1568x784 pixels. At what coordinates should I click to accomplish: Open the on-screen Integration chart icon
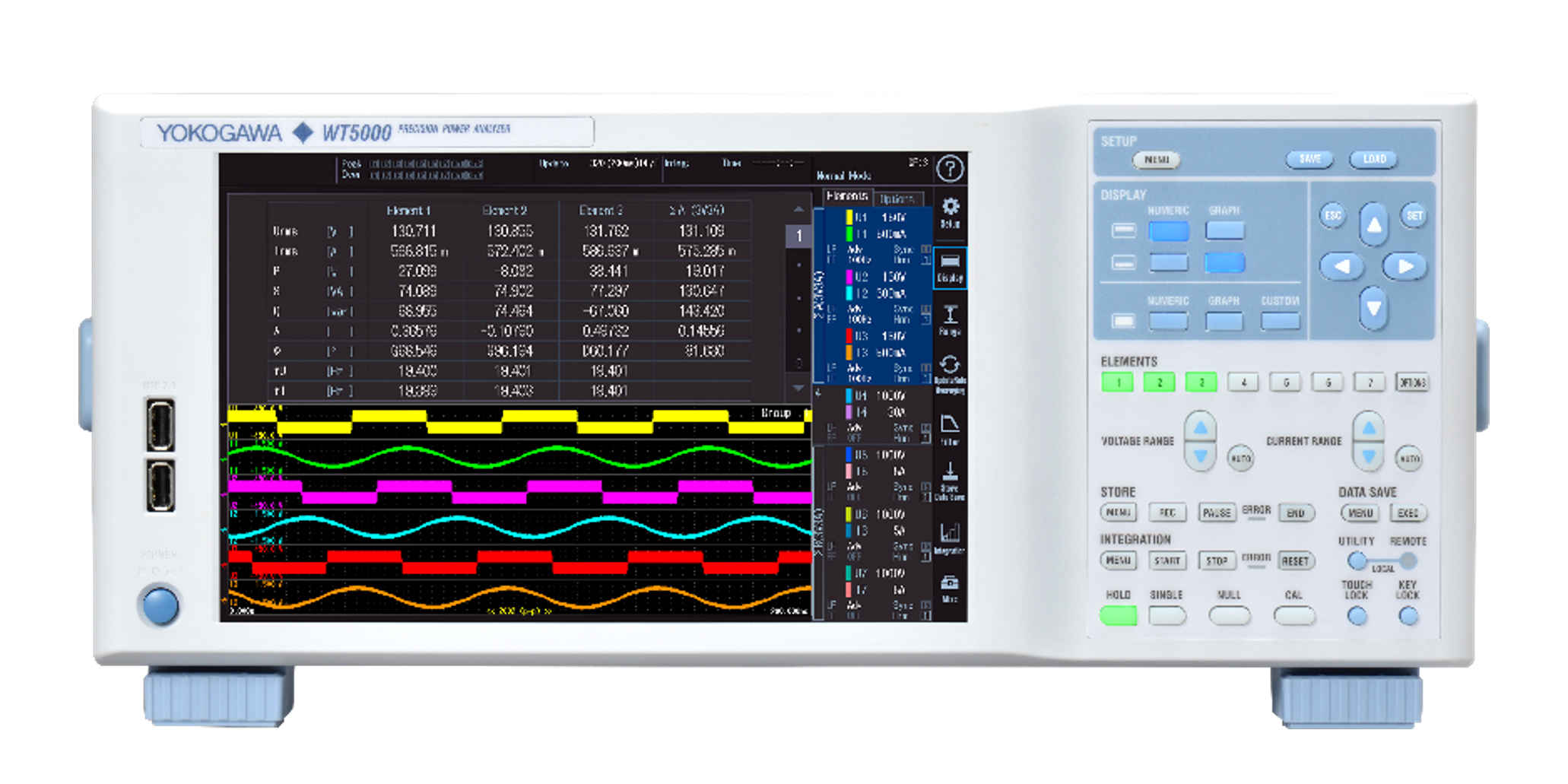[x=950, y=537]
